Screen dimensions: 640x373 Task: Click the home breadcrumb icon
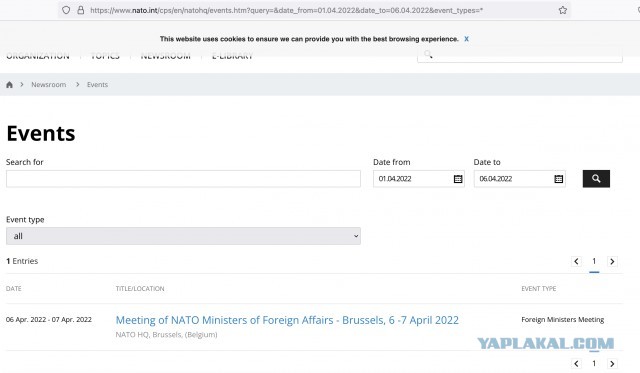pyautogui.click(x=9, y=84)
